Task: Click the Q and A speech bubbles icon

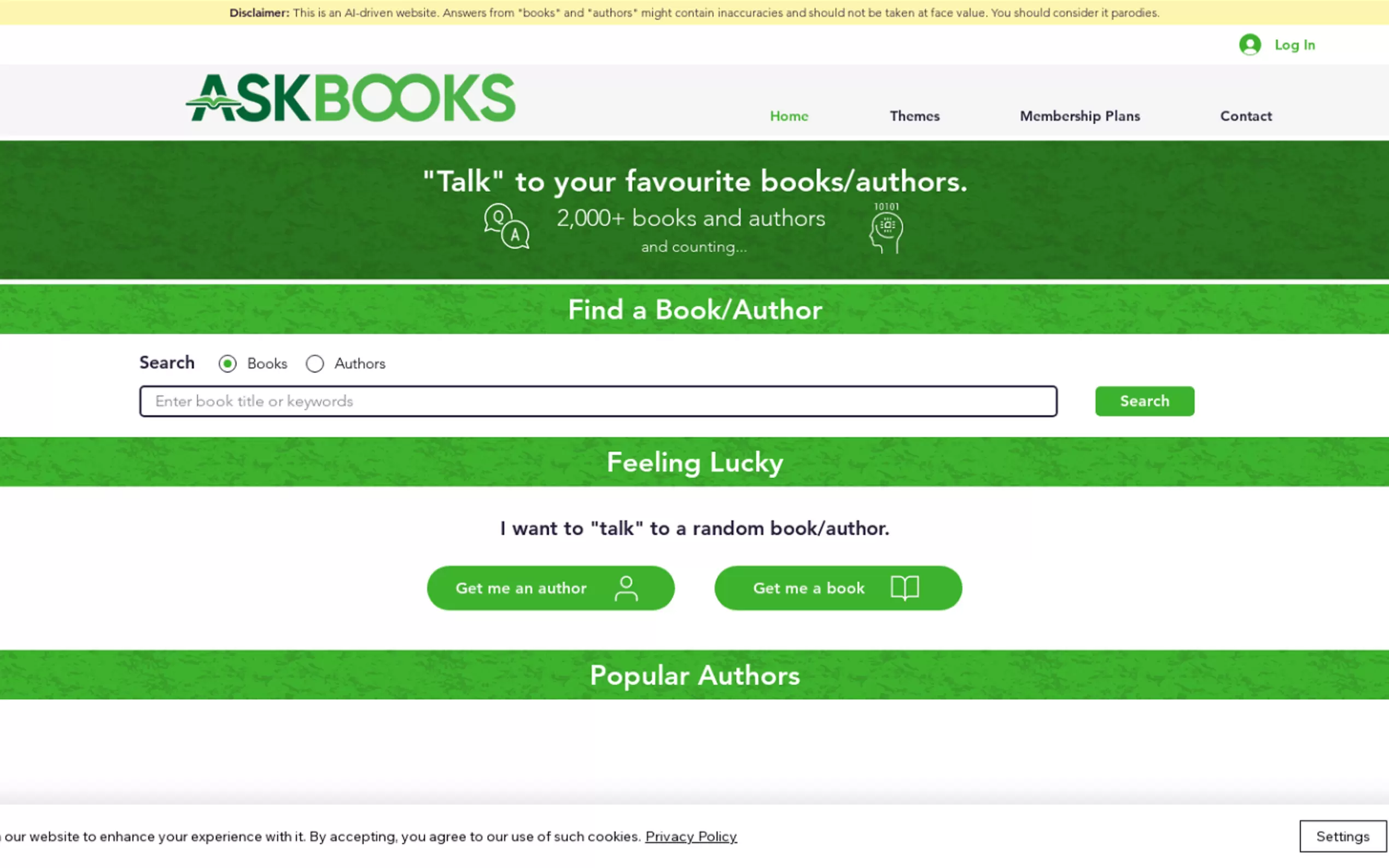Action: (506, 226)
